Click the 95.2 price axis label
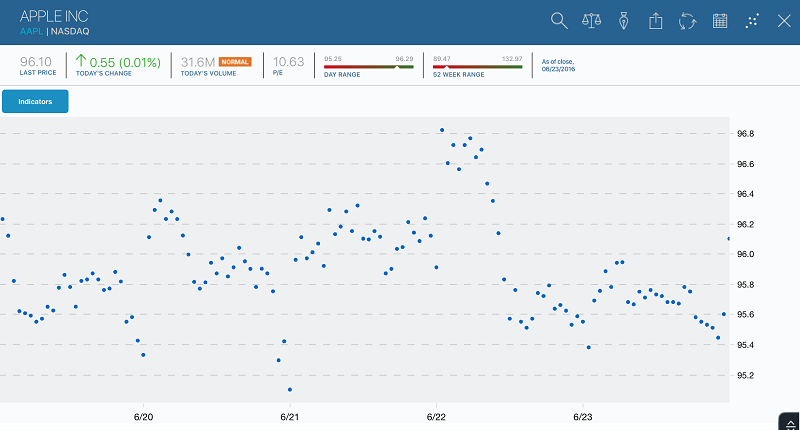The image size is (800, 430). coord(745,375)
